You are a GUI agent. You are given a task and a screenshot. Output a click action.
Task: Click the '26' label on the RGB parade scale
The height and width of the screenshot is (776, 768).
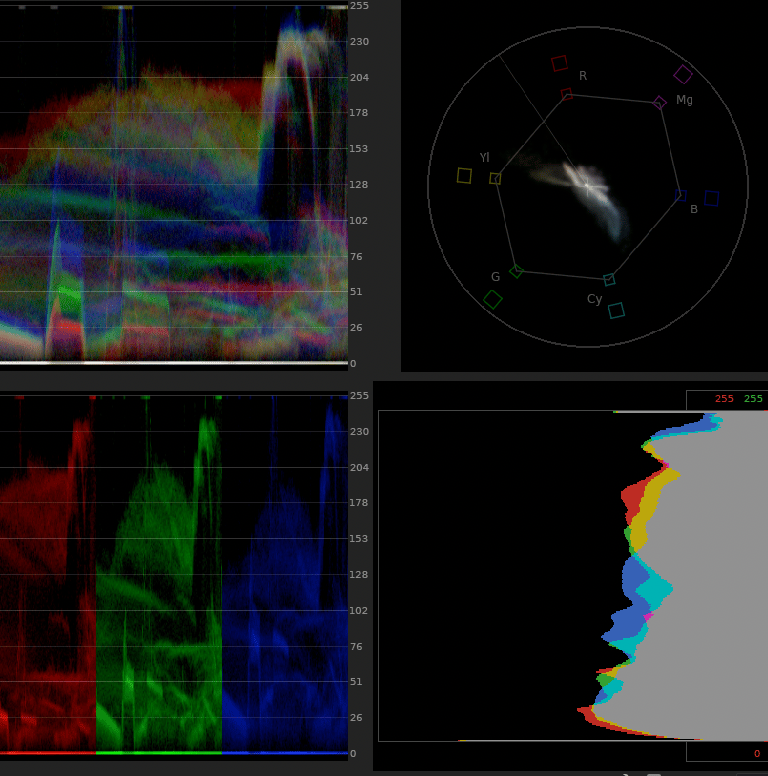coord(356,718)
